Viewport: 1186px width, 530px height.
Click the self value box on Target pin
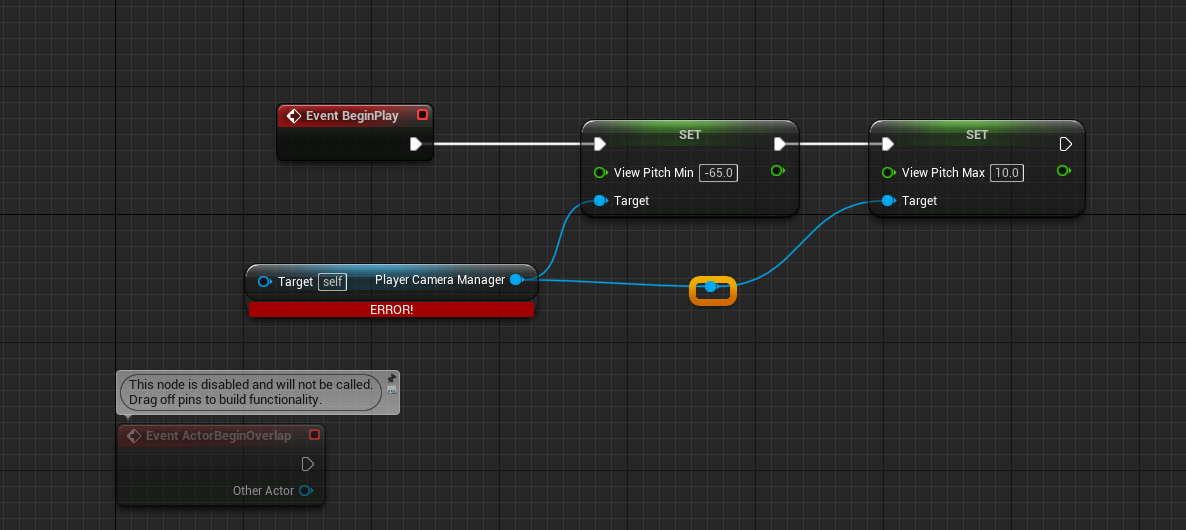click(x=332, y=282)
